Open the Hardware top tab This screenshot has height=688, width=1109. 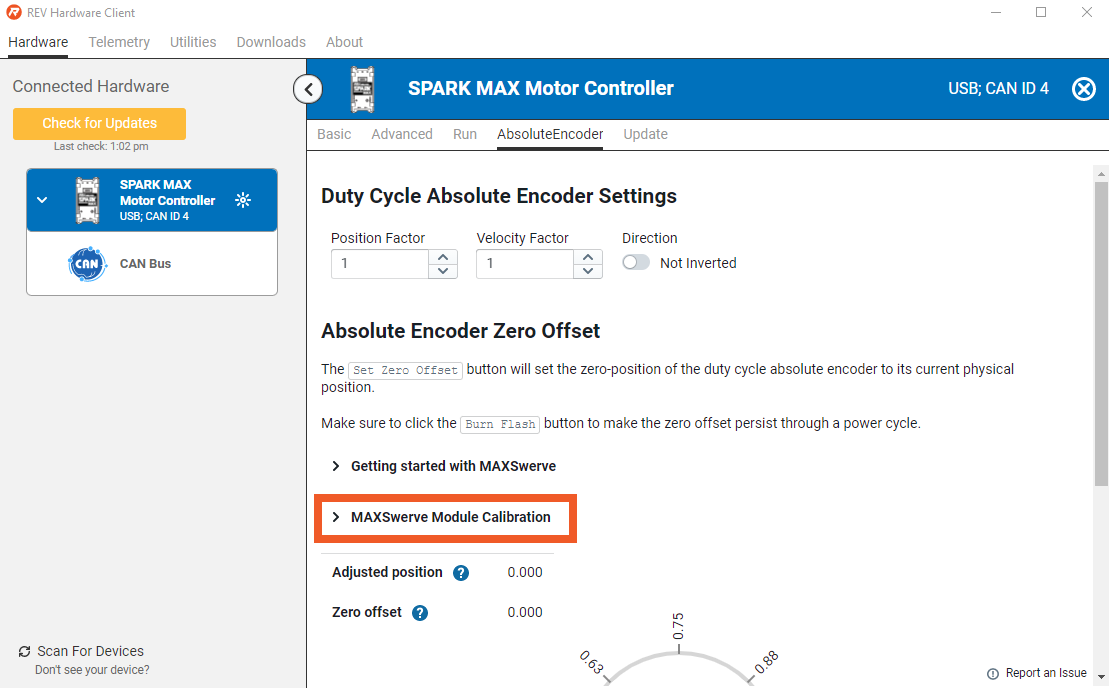point(38,42)
